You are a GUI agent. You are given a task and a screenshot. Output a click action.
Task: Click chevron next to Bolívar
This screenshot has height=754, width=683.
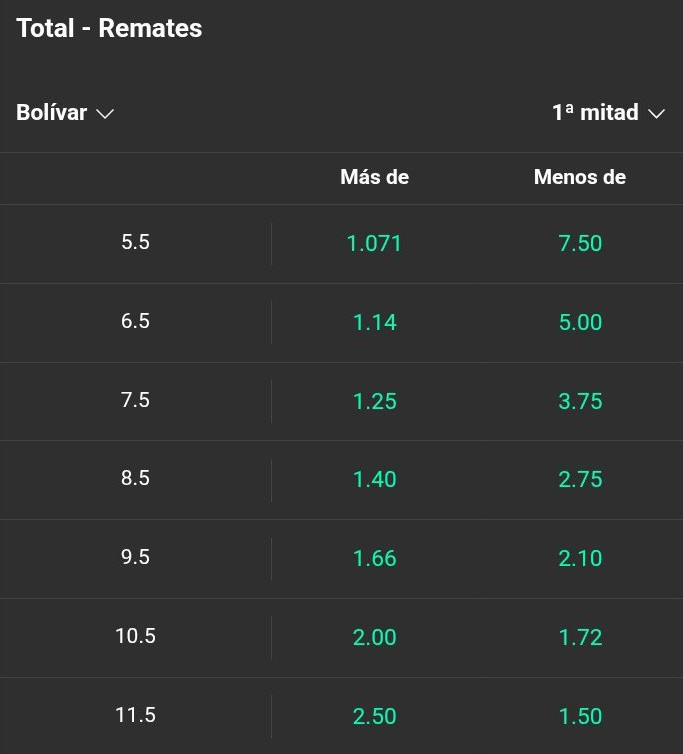(x=105, y=114)
